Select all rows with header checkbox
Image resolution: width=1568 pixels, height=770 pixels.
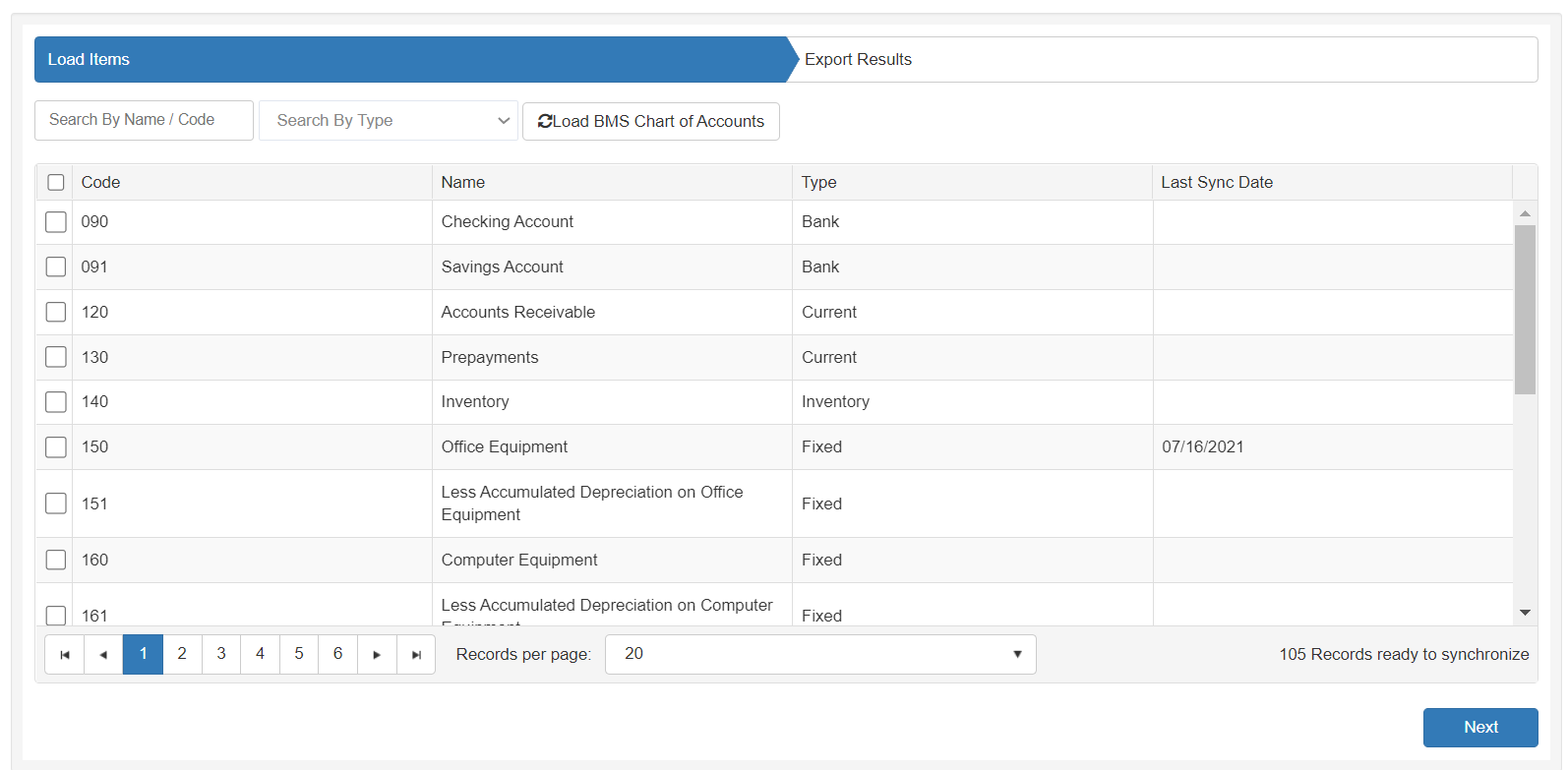pos(56,183)
